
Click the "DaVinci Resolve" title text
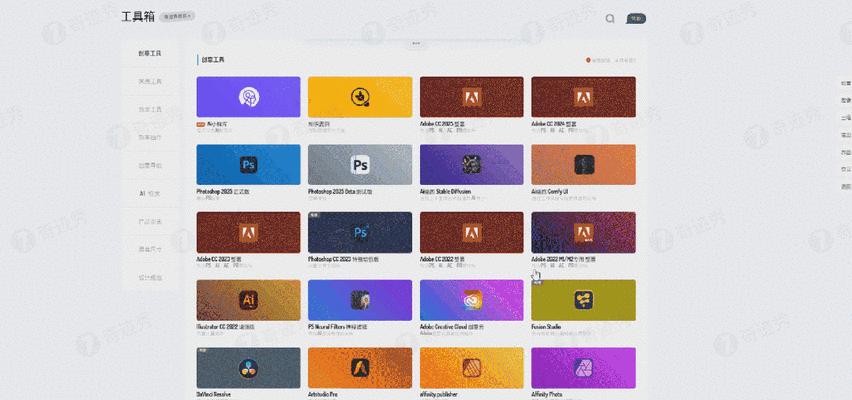click(214, 394)
